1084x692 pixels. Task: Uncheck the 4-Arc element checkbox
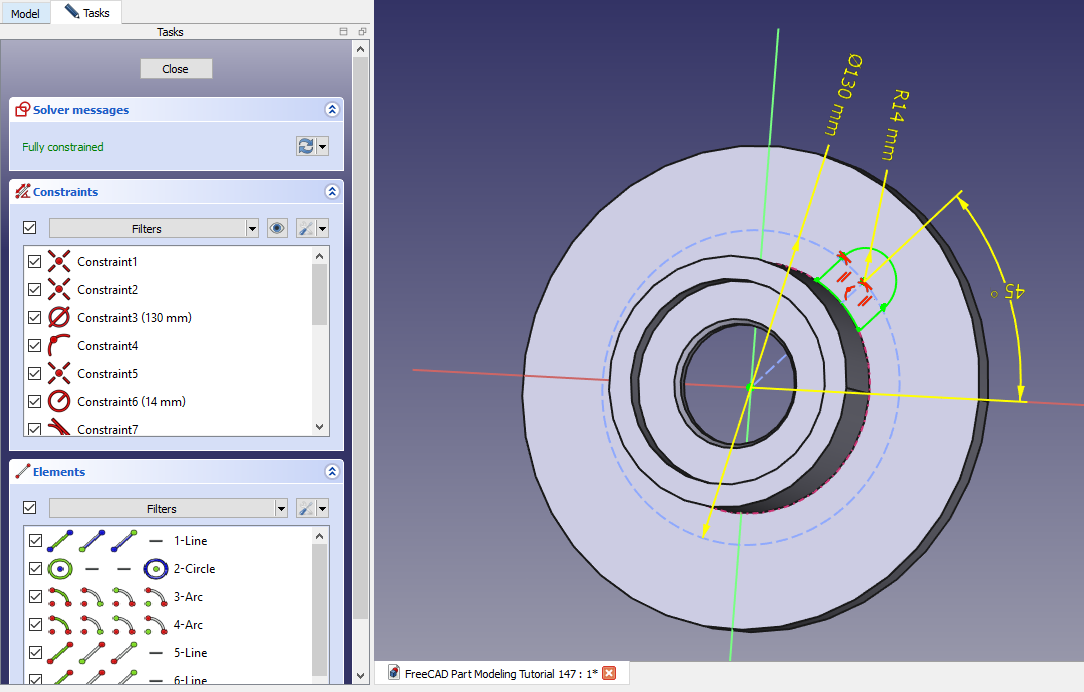point(35,625)
